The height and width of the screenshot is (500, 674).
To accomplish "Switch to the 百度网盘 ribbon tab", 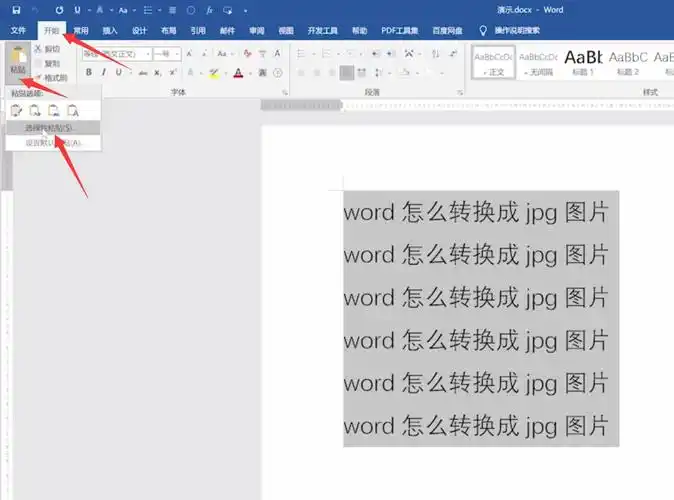I will [447, 31].
